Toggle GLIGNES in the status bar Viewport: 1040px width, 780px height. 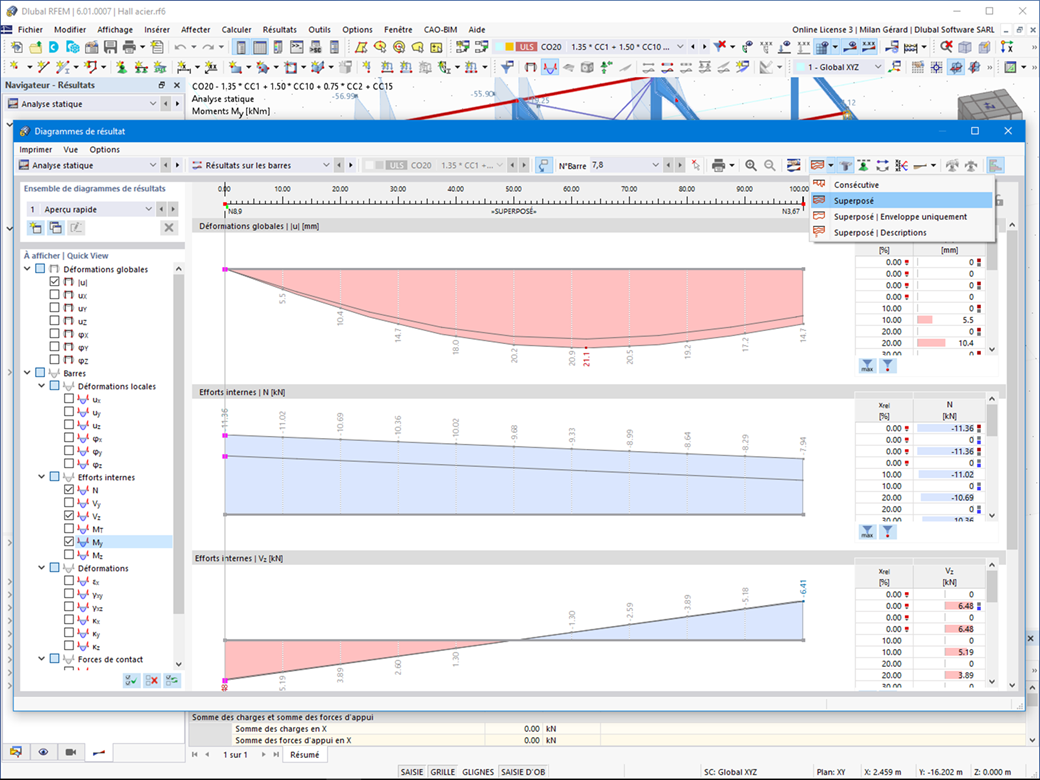(x=478, y=772)
